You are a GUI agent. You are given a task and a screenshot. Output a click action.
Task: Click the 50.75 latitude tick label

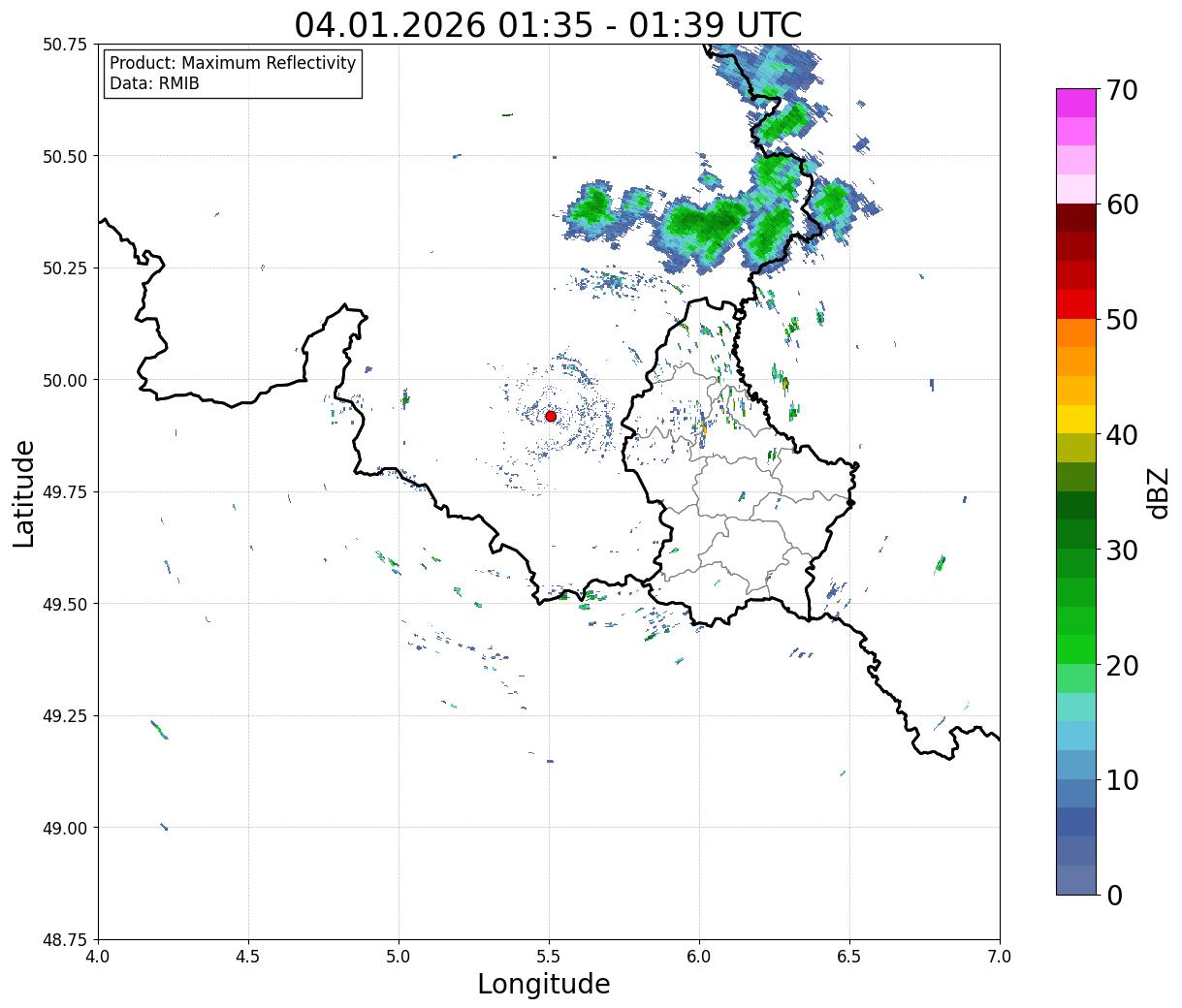pyautogui.click(x=65, y=45)
